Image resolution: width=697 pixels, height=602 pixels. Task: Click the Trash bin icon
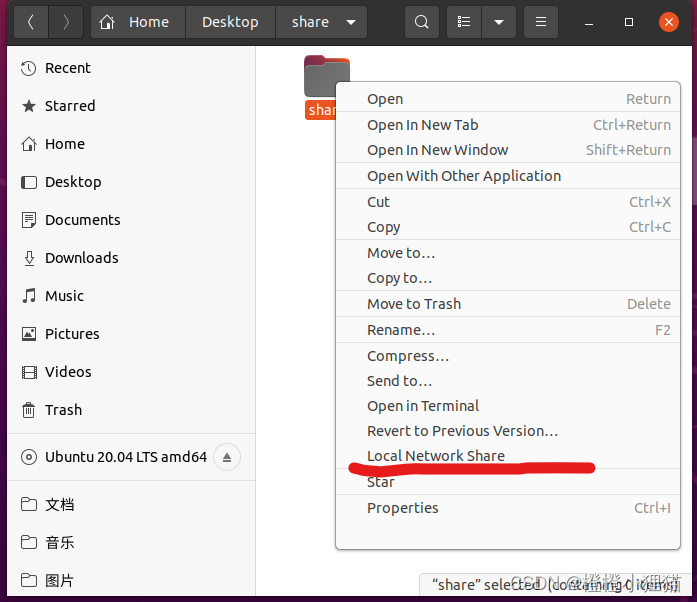(x=28, y=410)
